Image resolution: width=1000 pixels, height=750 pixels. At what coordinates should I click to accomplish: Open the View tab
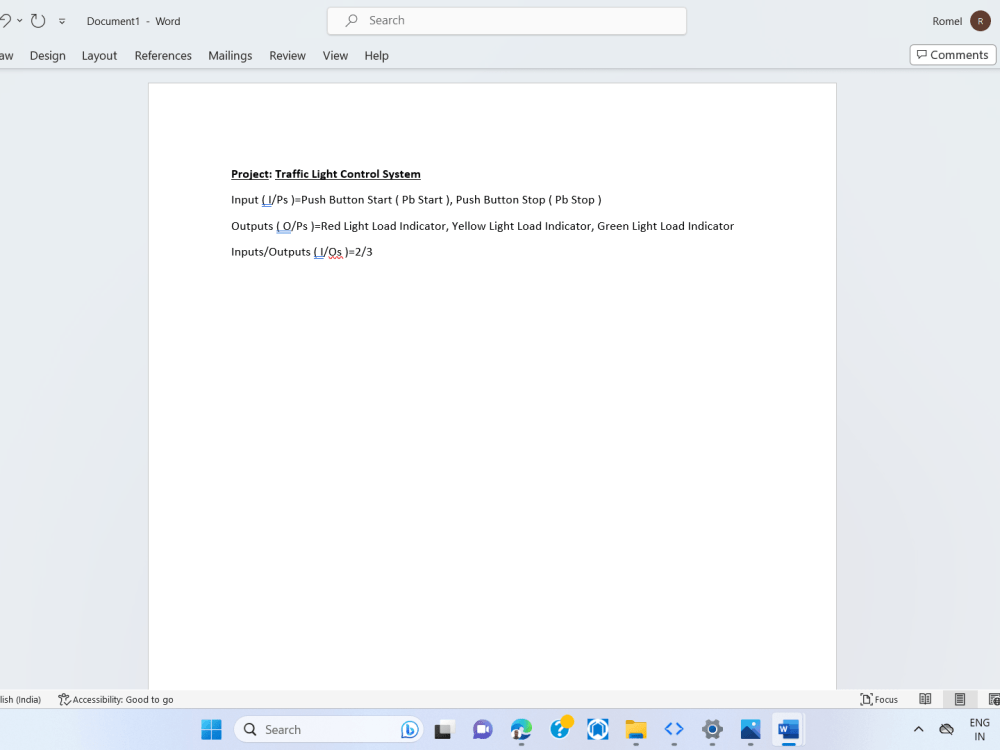[x=335, y=55]
